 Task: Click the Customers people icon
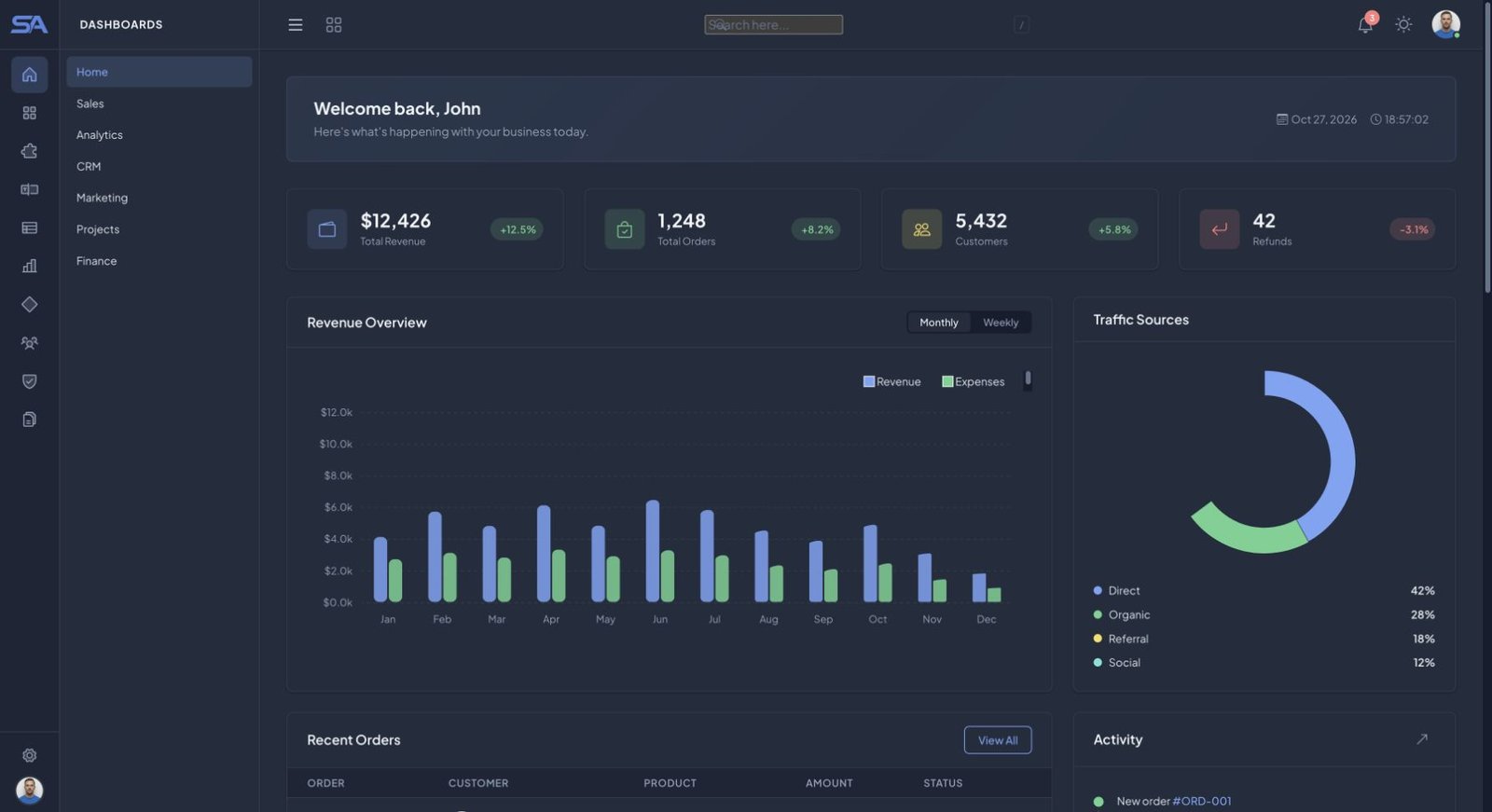click(x=922, y=229)
